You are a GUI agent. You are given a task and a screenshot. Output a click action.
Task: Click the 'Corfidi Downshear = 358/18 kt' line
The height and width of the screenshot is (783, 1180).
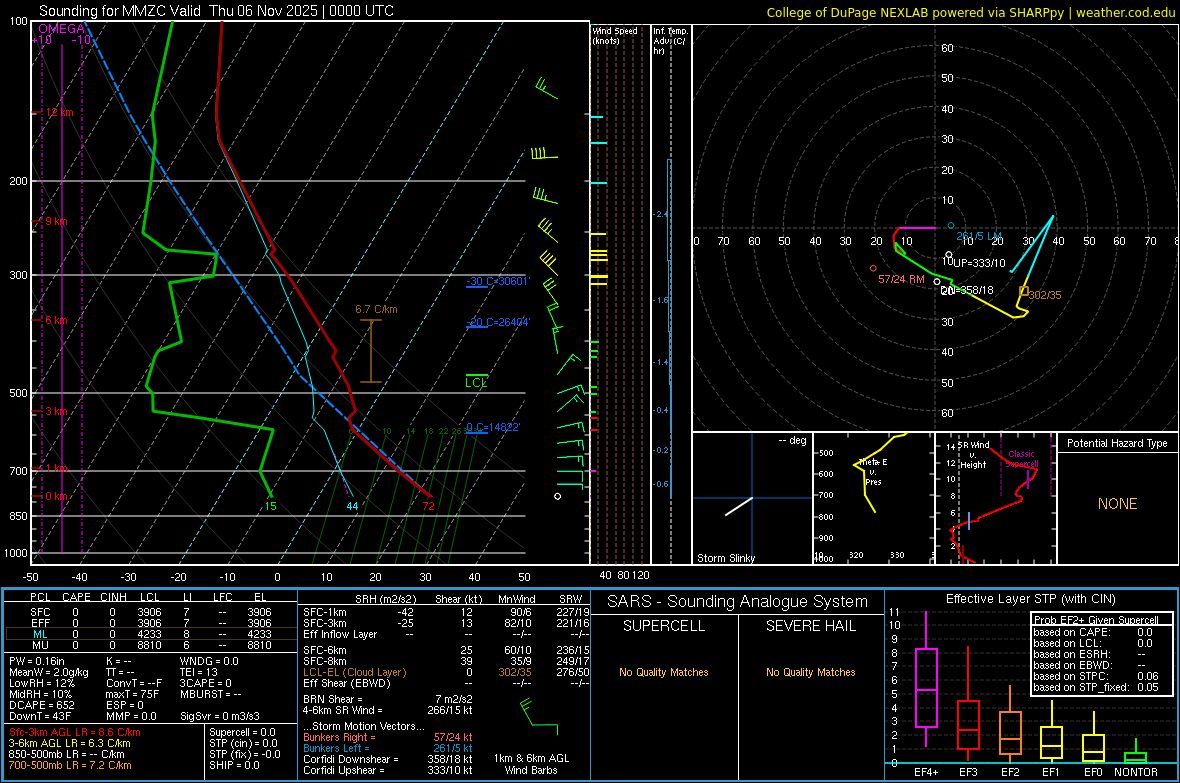point(388,759)
